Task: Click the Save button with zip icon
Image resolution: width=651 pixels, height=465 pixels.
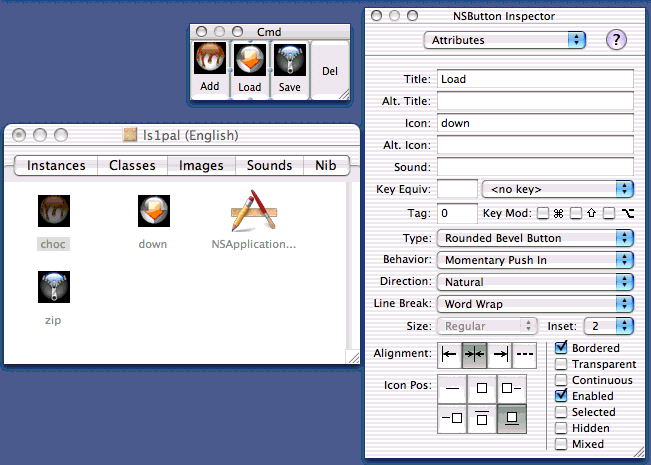Action: click(289, 69)
